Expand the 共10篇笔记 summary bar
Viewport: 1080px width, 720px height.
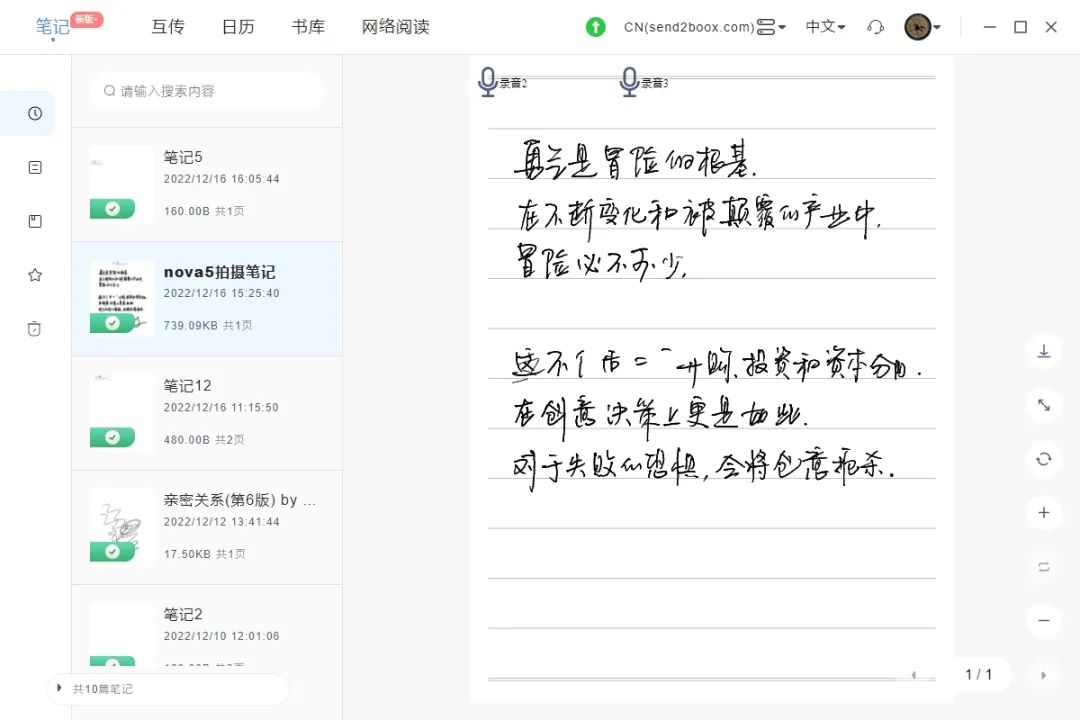click(60, 689)
